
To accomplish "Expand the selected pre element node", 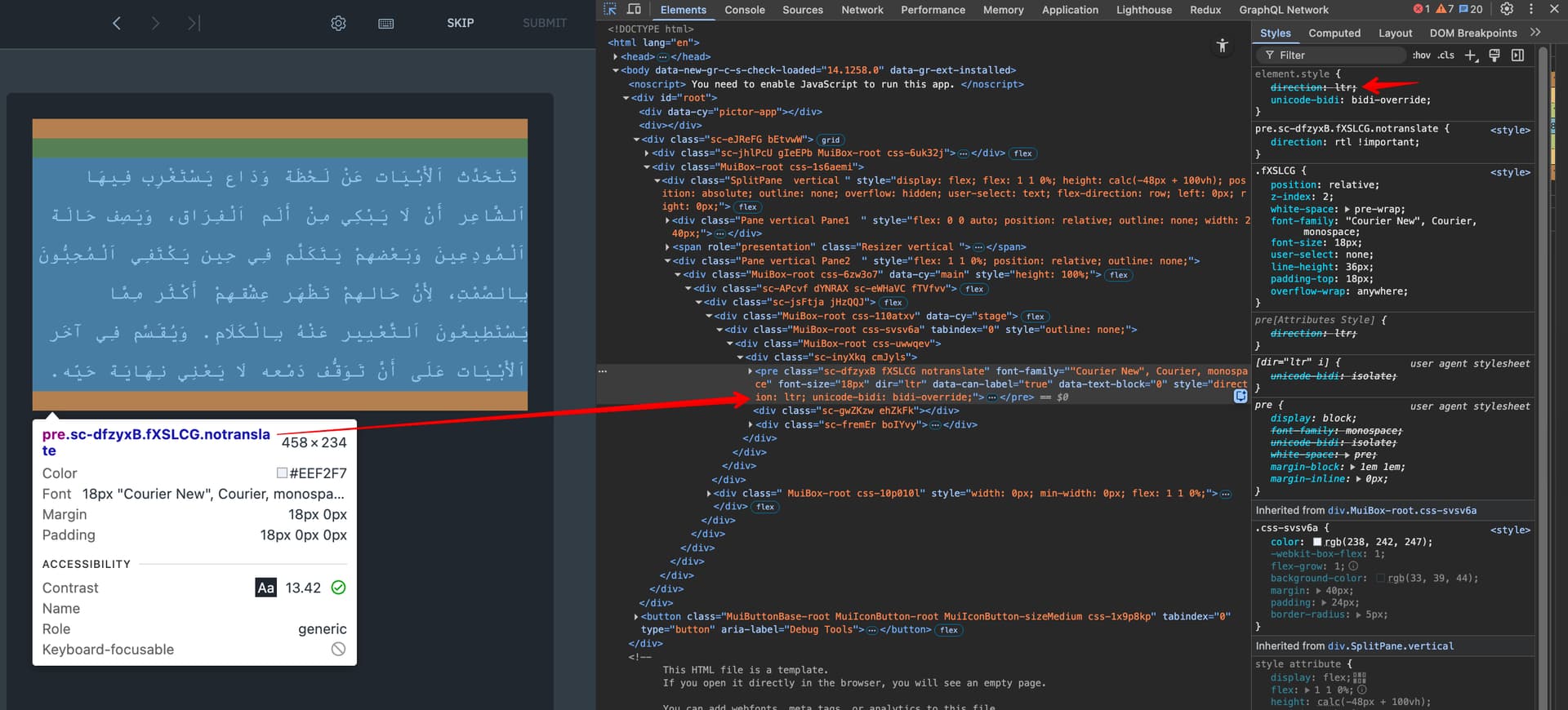I will pos(751,371).
